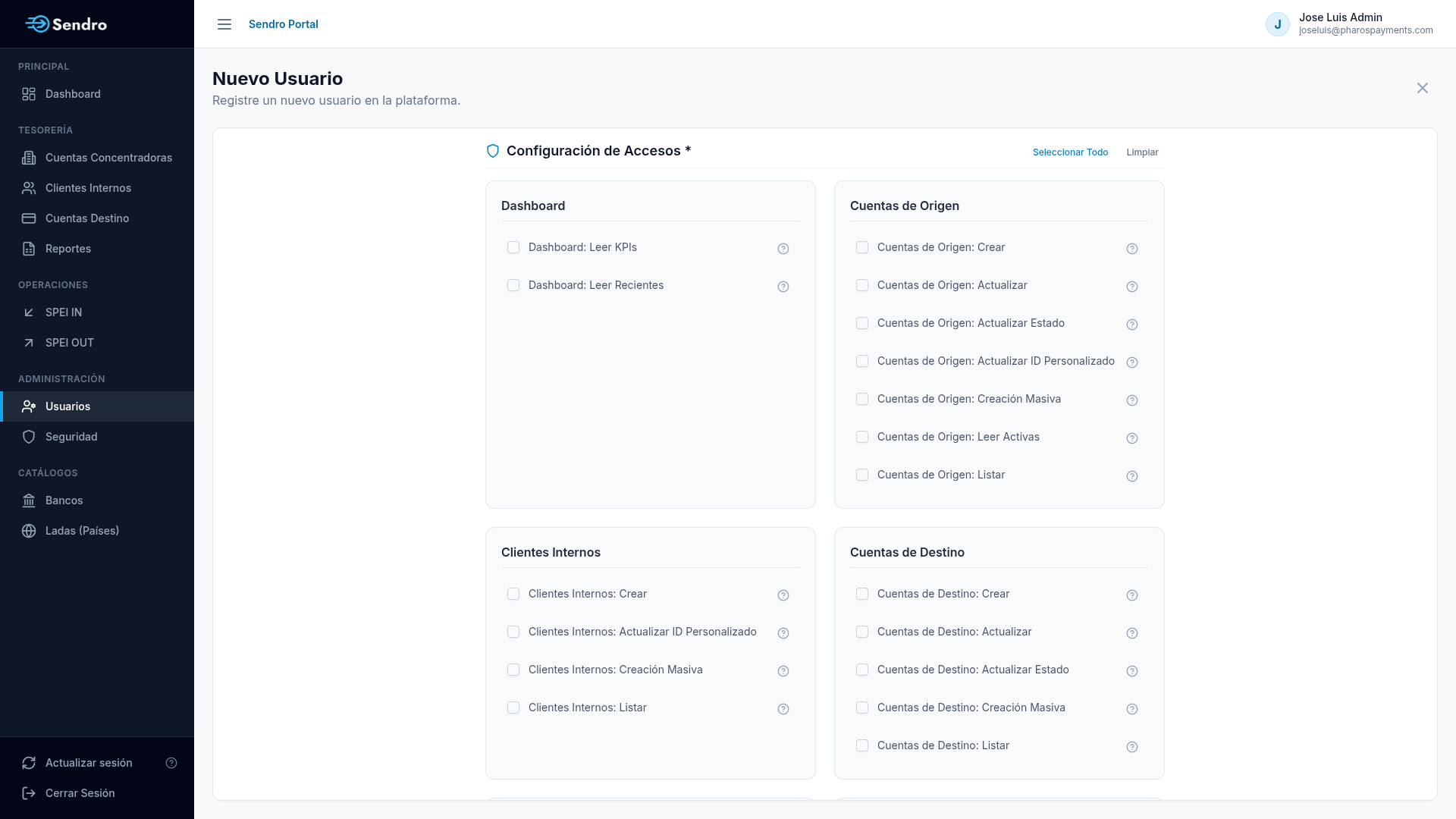Image resolution: width=1456 pixels, height=819 pixels.
Task: Enable Dashboard: Leer KPIs checkbox
Action: (513, 247)
